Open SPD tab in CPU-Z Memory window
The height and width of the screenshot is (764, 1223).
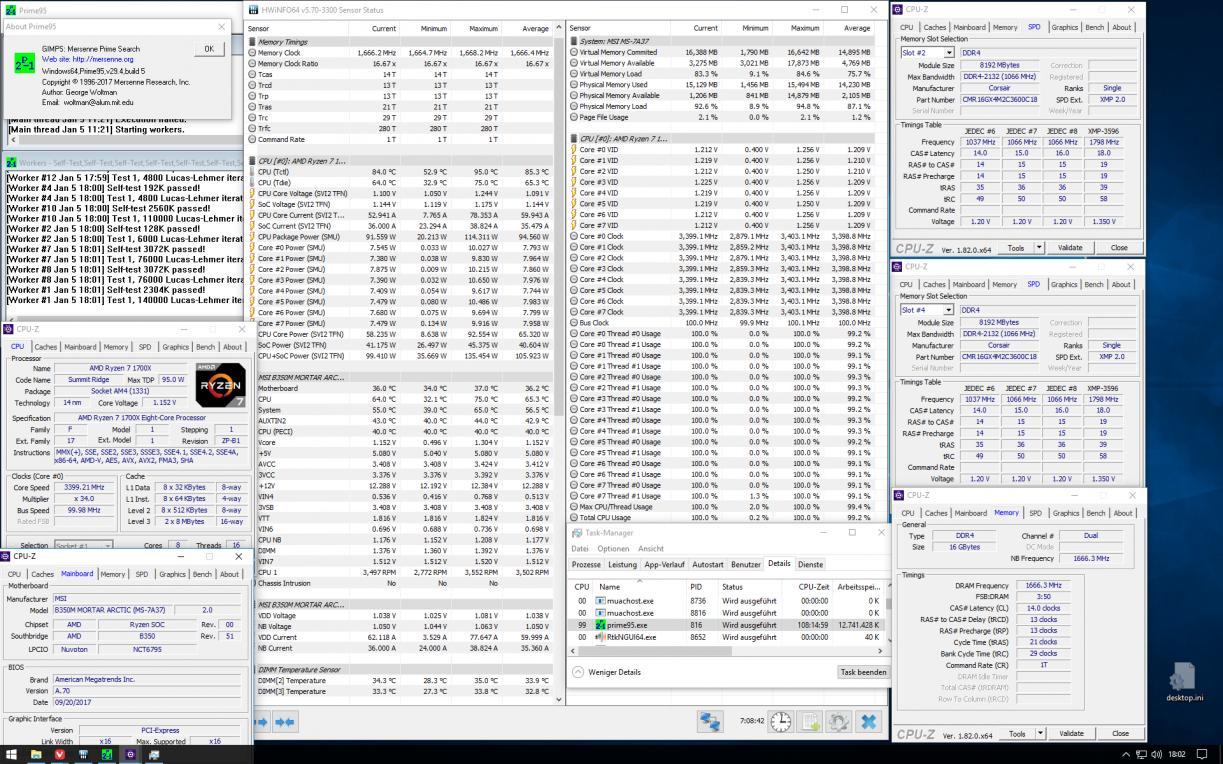(1035, 513)
